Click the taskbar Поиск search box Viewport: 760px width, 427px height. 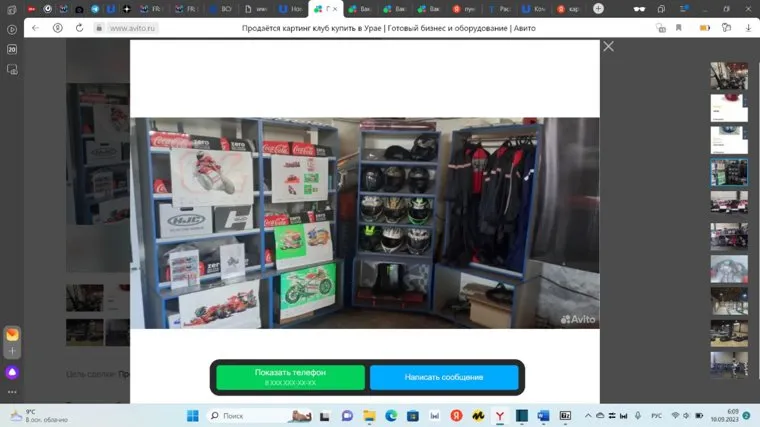pos(247,415)
